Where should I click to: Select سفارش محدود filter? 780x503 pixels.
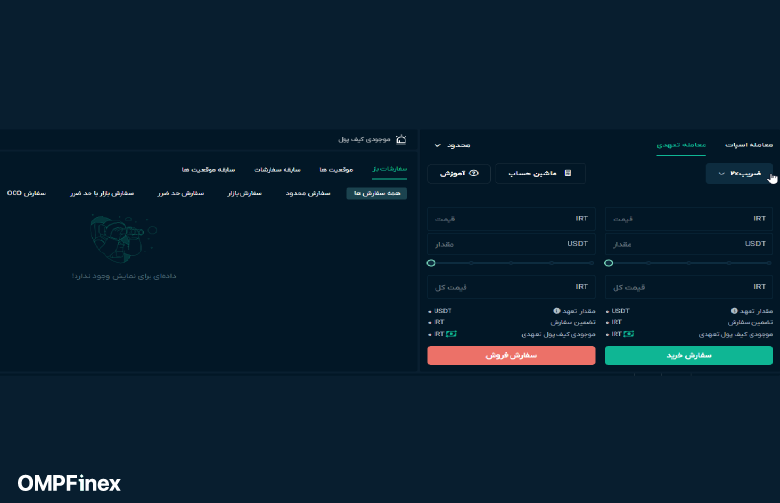pyautogui.click(x=308, y=193)
